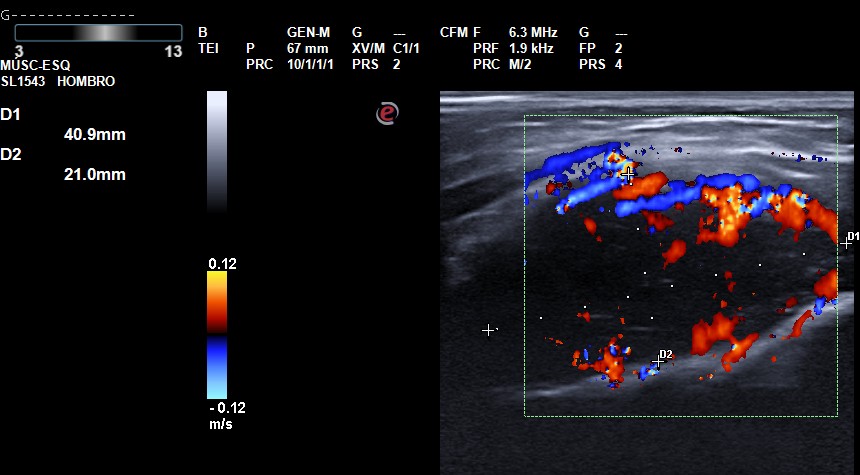Select the D2 21.0mm measurement readout
Screen dimensions: 860x475
tap(90, 174)
